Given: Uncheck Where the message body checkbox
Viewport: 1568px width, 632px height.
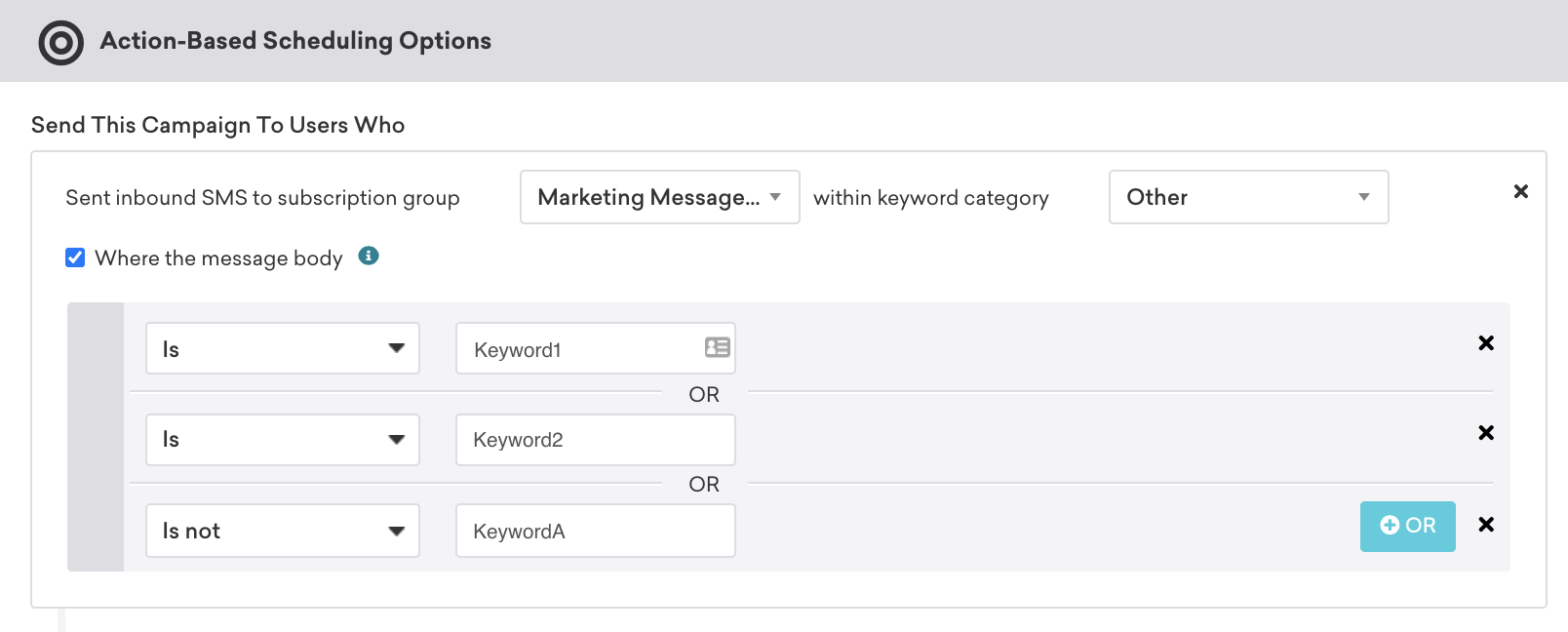Looking at the screenshot, I should (x=75, y=257).
